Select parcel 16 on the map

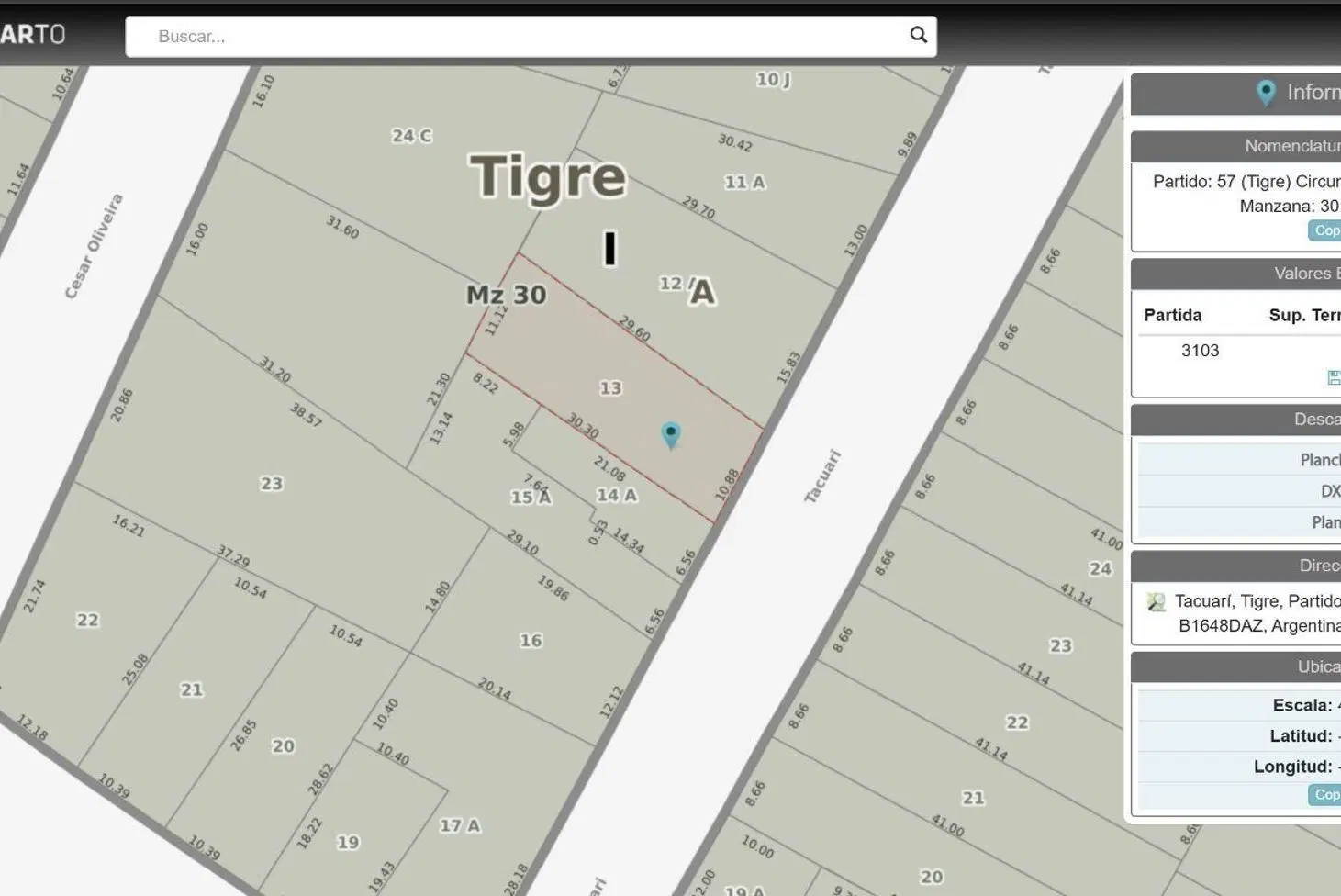pyautogui.click(x=531, y=640)
